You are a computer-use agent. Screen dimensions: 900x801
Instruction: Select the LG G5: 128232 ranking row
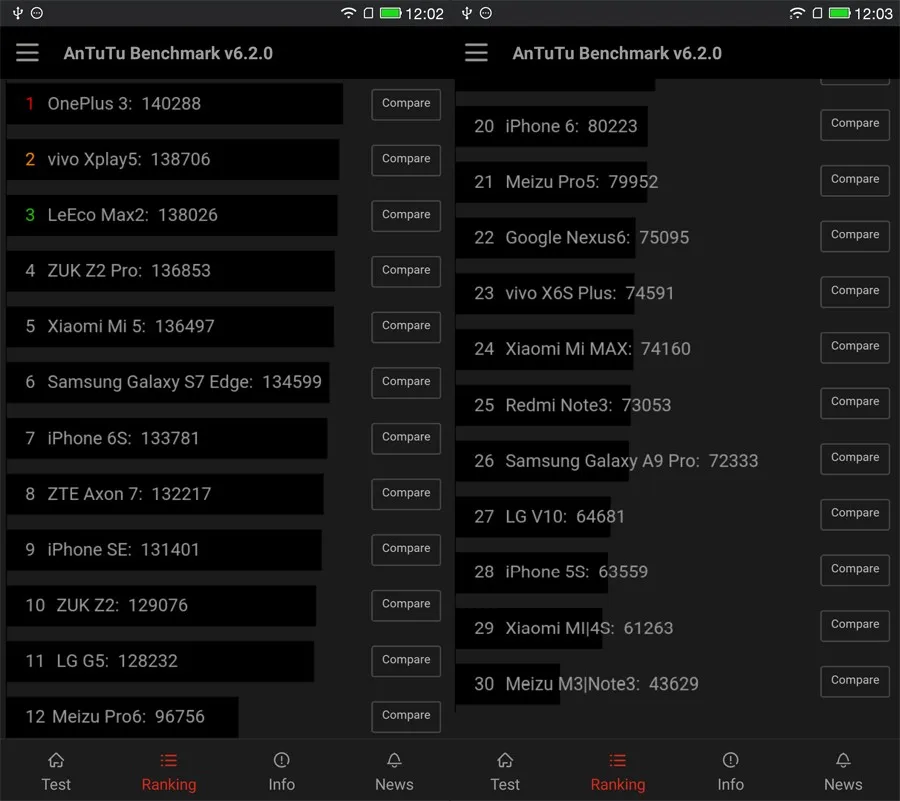(x=160, y=660)
